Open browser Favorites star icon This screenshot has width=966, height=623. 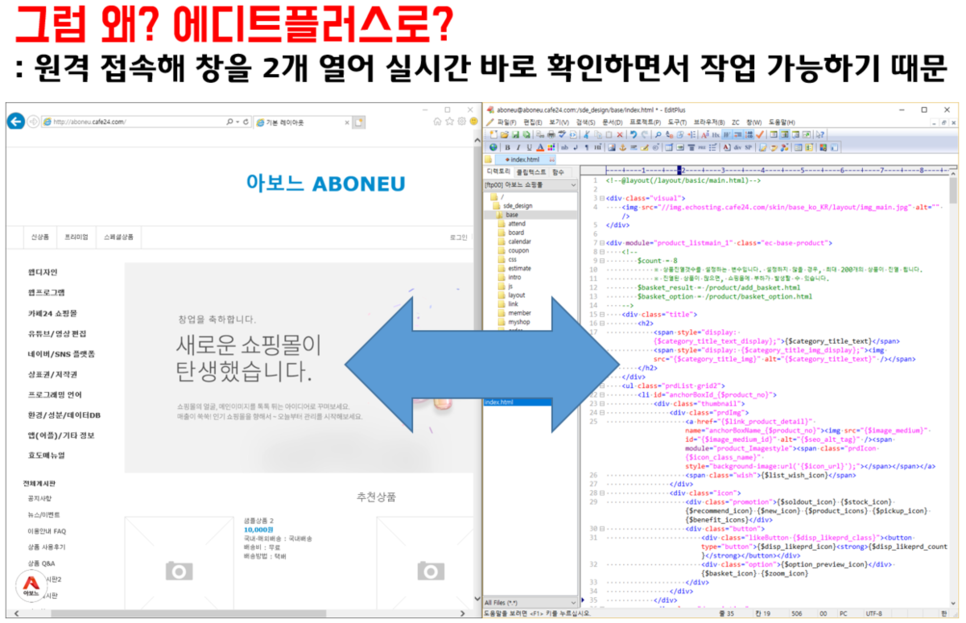pyautogui.click(x=450, y=121)
